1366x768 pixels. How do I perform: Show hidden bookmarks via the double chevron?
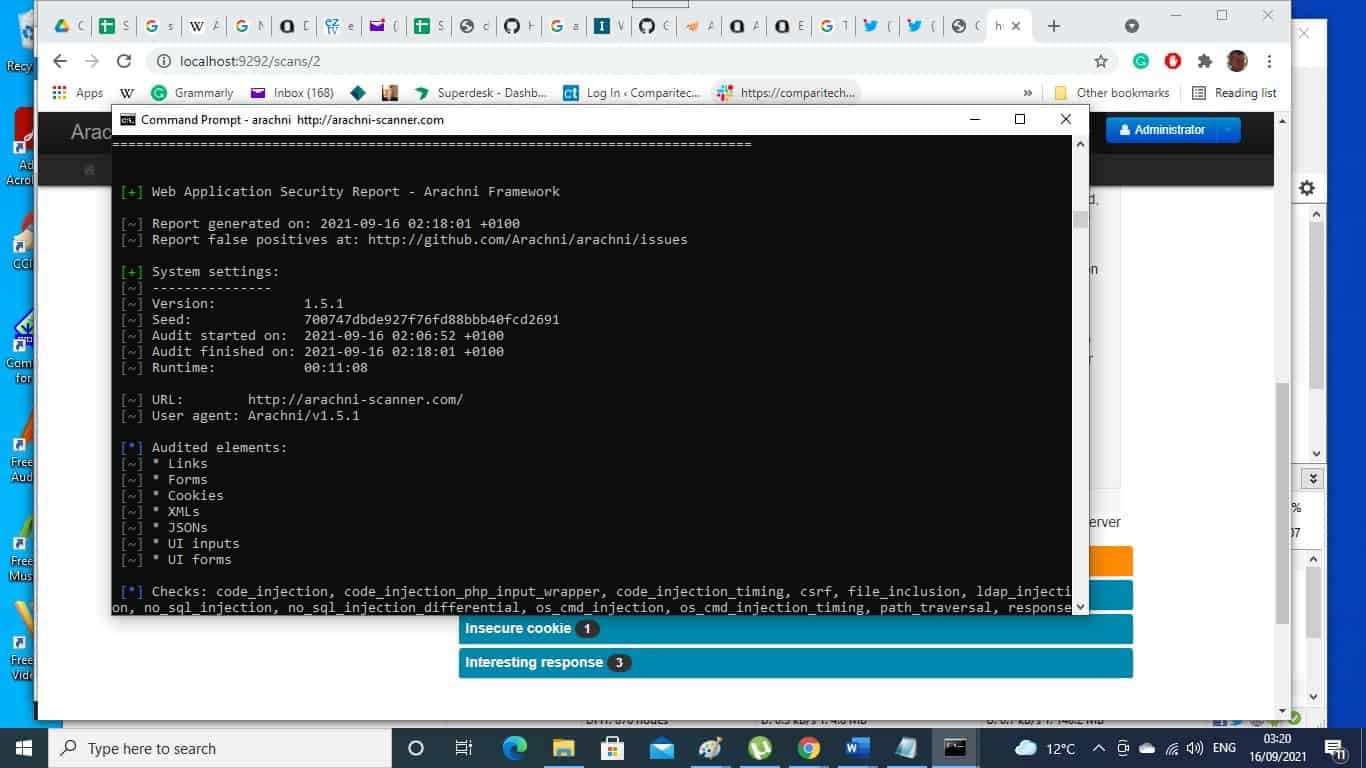(x=1027, y=93)
